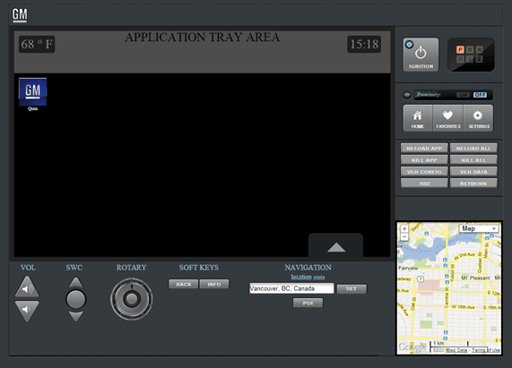The image size is (512, 368).
Task: Click the SET navigation button
Action: (x=351, y=289)
